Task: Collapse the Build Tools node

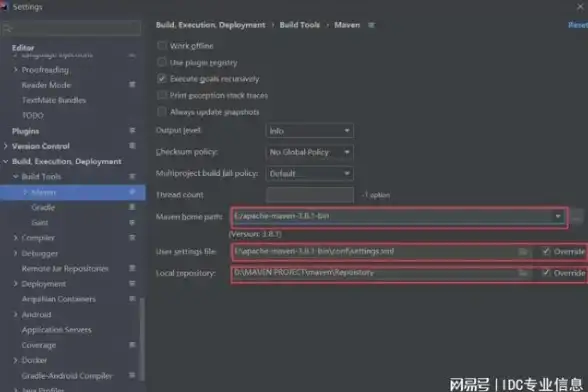Action: click(x=15, y=176)
